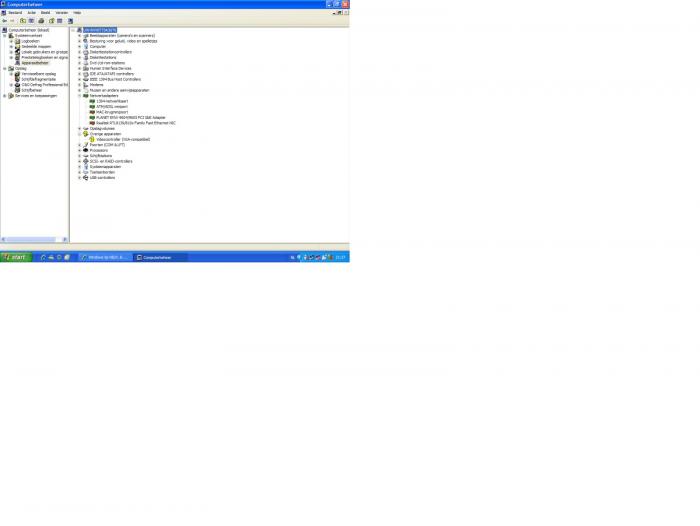Click Poorten (COM & LPT) icon

click(86, 145)
